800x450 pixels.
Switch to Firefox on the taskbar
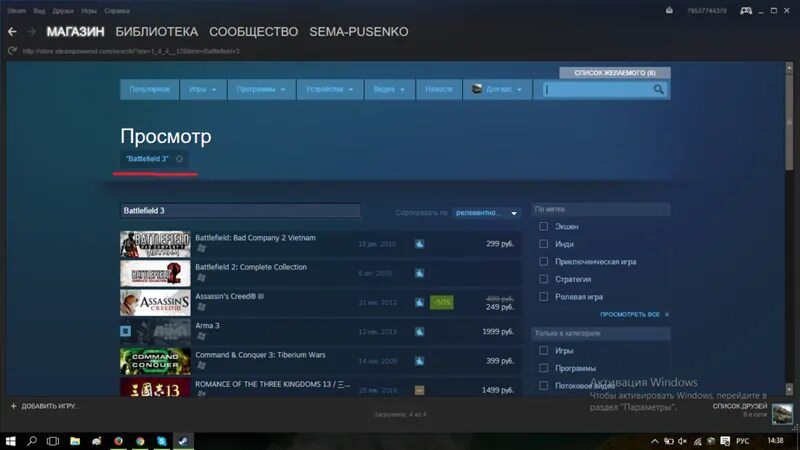[118, 441]
